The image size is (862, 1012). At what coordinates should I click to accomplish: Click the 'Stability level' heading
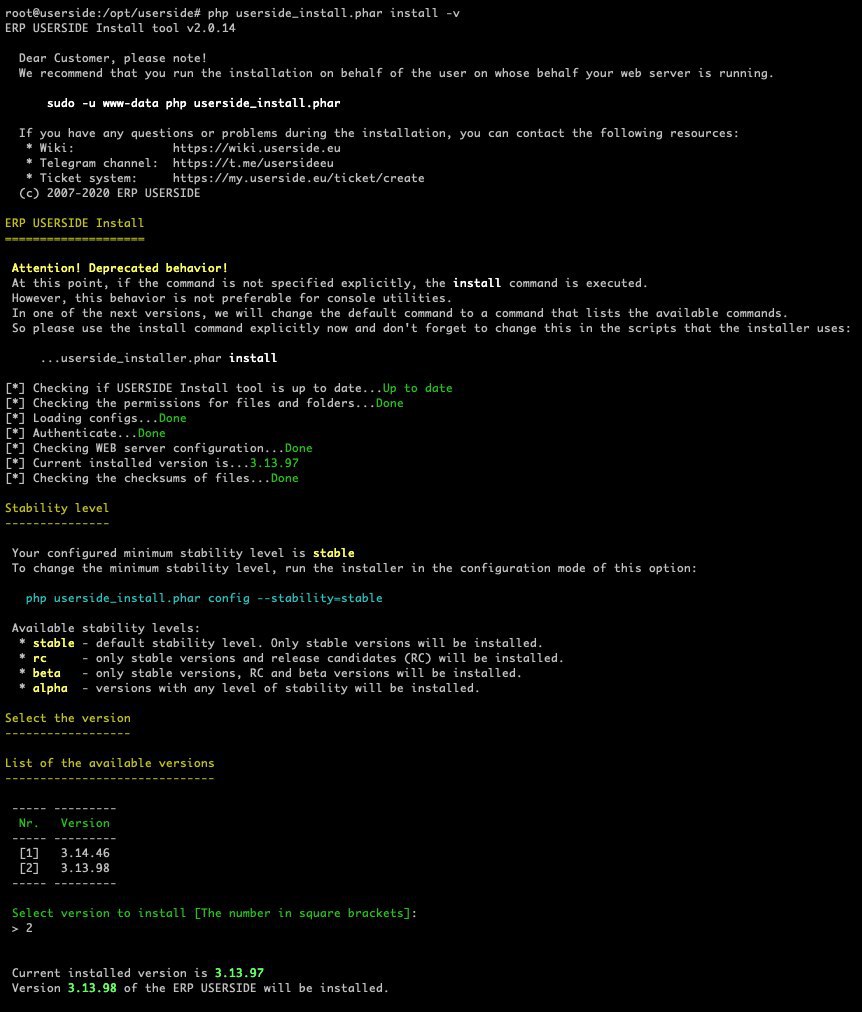point(57,508)
